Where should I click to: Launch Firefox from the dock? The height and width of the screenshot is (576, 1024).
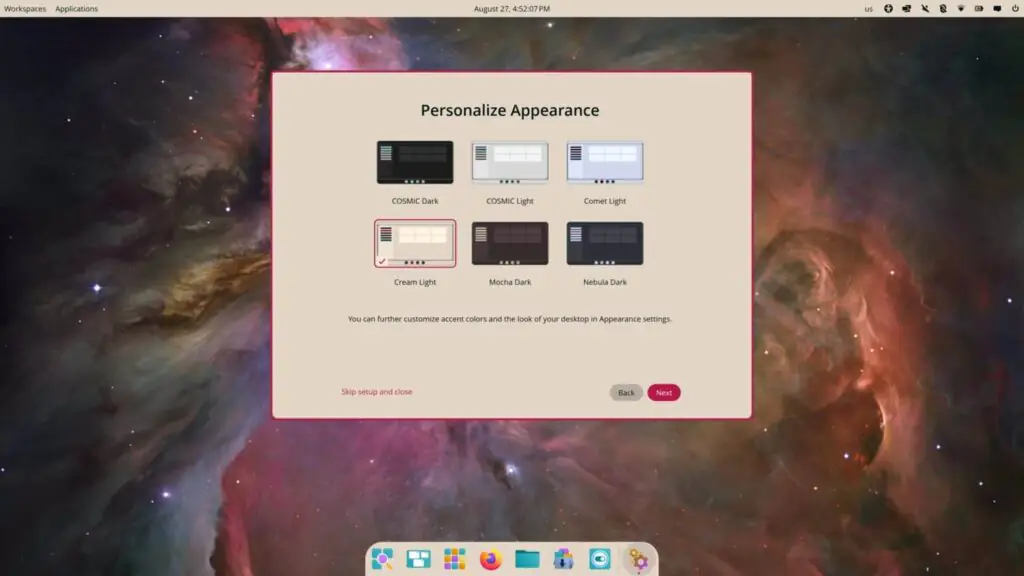(x=490, y=559)
